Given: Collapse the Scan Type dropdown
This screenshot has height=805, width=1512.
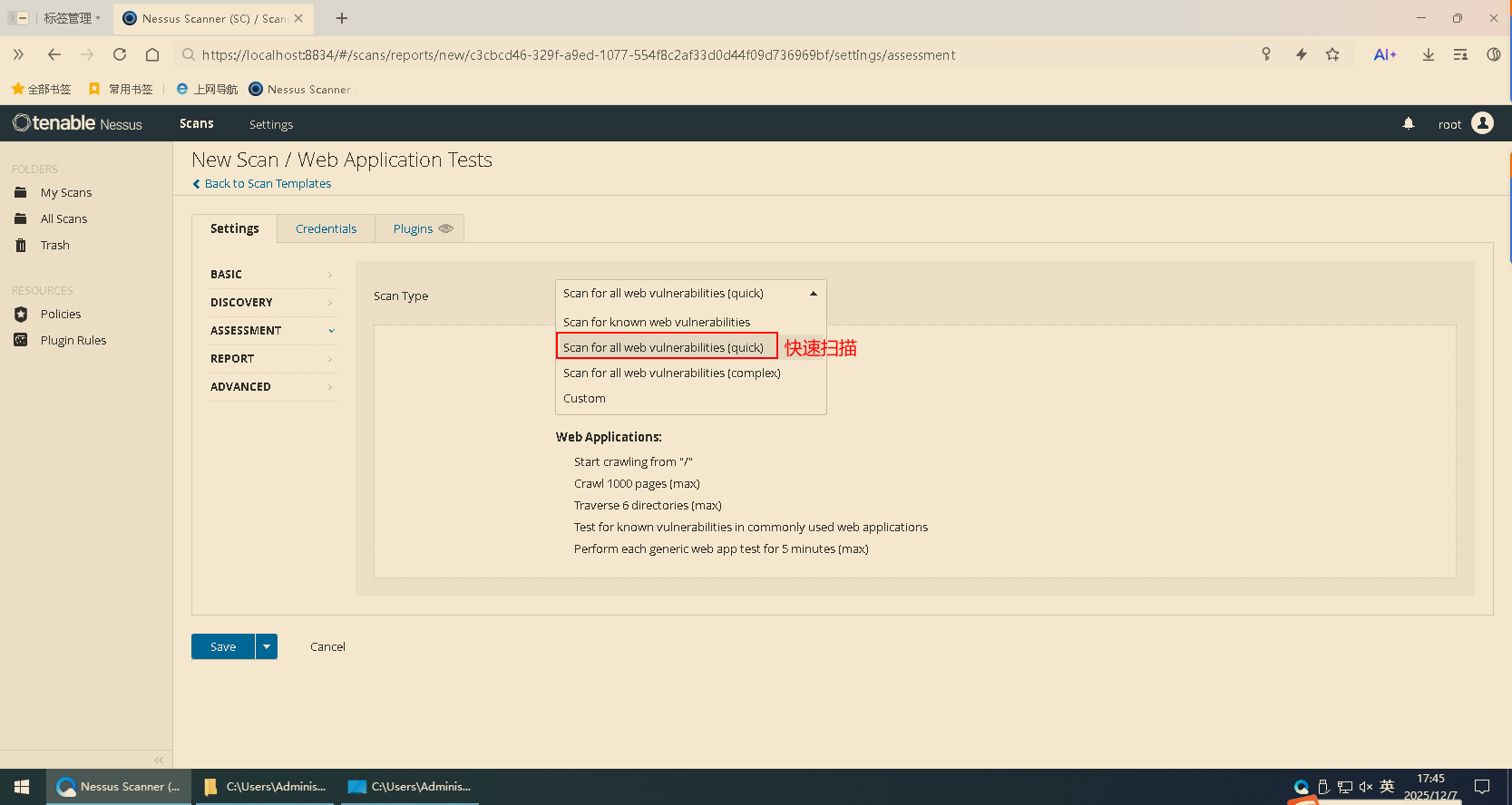Looking at the screenshot, I should point(813,294).
